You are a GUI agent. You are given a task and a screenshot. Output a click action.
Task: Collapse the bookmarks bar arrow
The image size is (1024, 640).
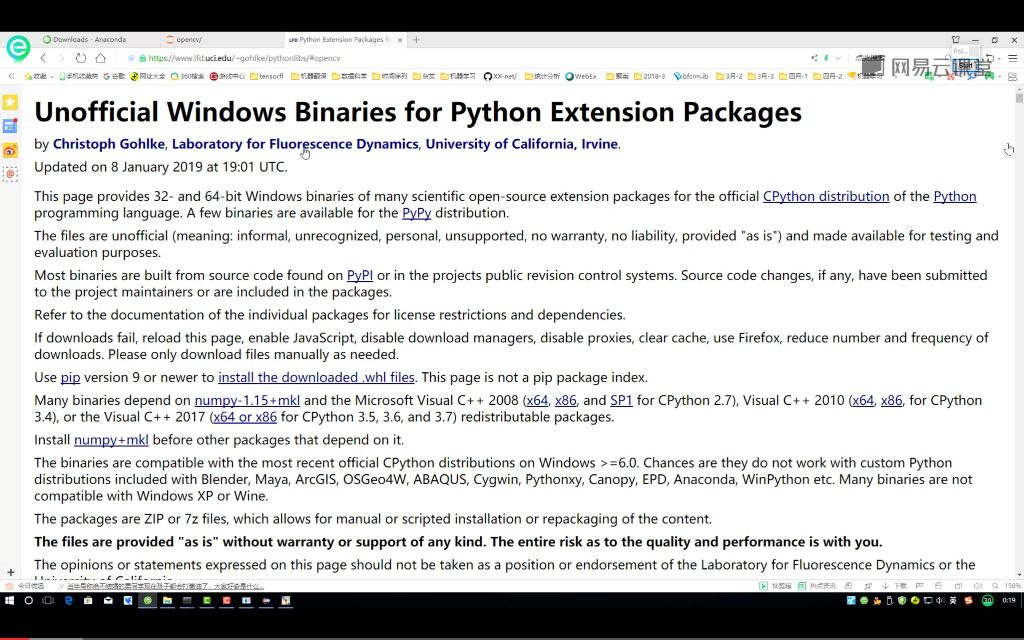11,76
